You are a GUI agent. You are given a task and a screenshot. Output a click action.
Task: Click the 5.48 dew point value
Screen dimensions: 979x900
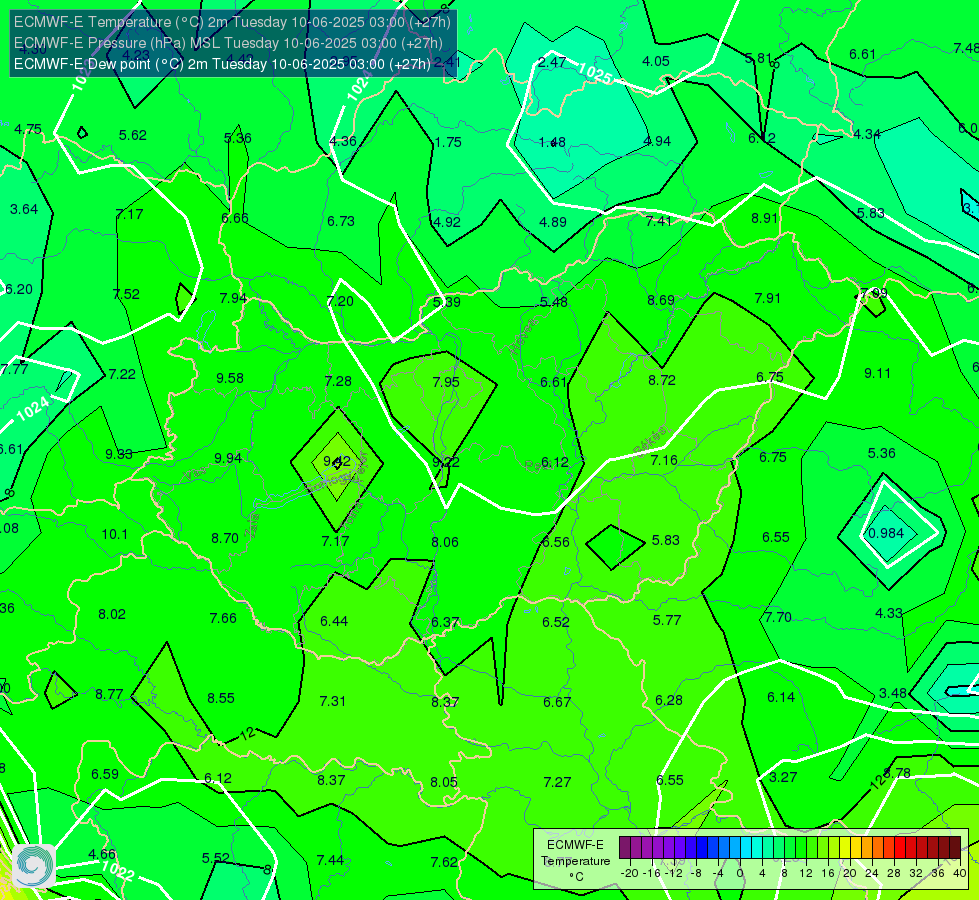tap(554, 302)
